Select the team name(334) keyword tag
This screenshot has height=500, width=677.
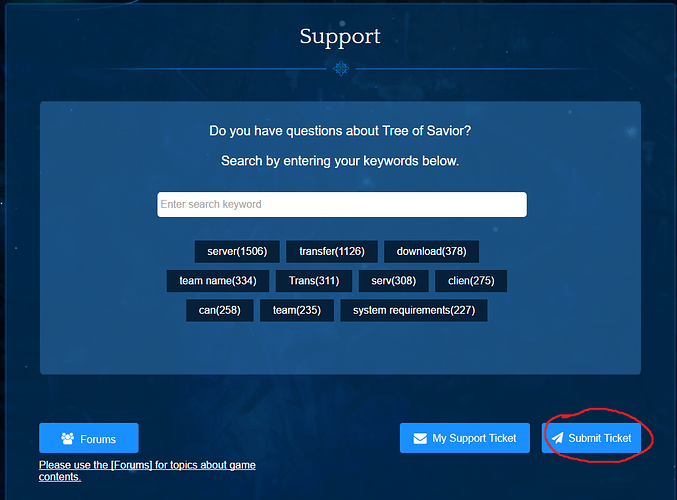pyautogui.click(x=218, y=281)
